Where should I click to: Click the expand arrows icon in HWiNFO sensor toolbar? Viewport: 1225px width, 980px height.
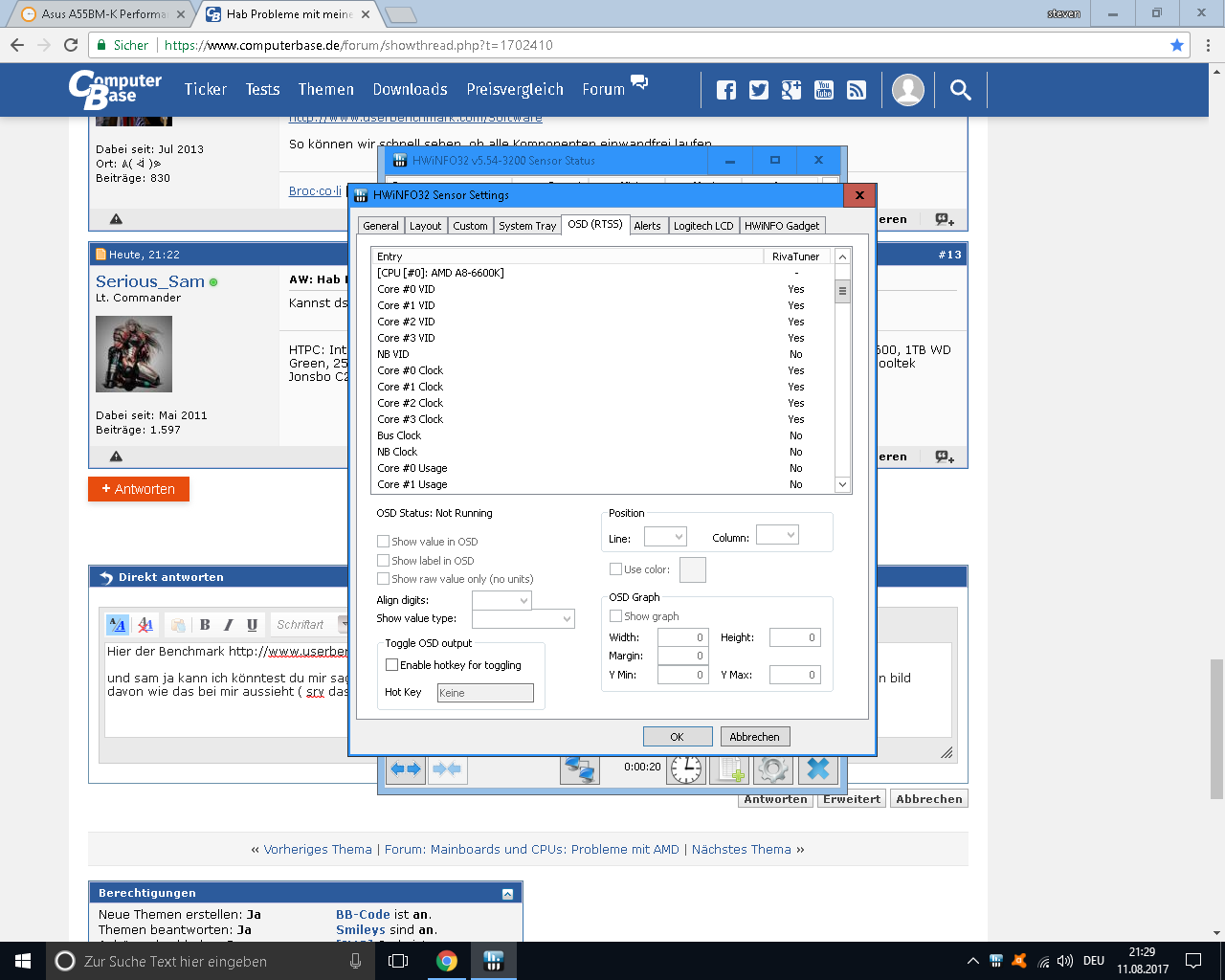click(406, 768)
